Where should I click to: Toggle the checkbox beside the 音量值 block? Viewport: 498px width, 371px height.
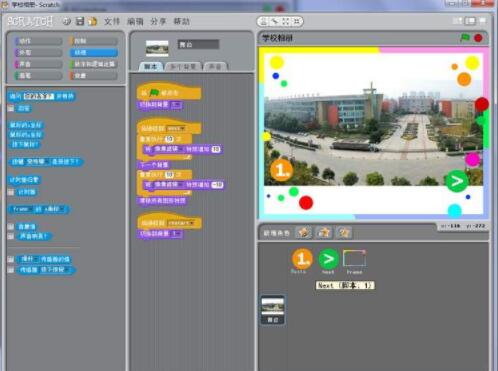11,227
